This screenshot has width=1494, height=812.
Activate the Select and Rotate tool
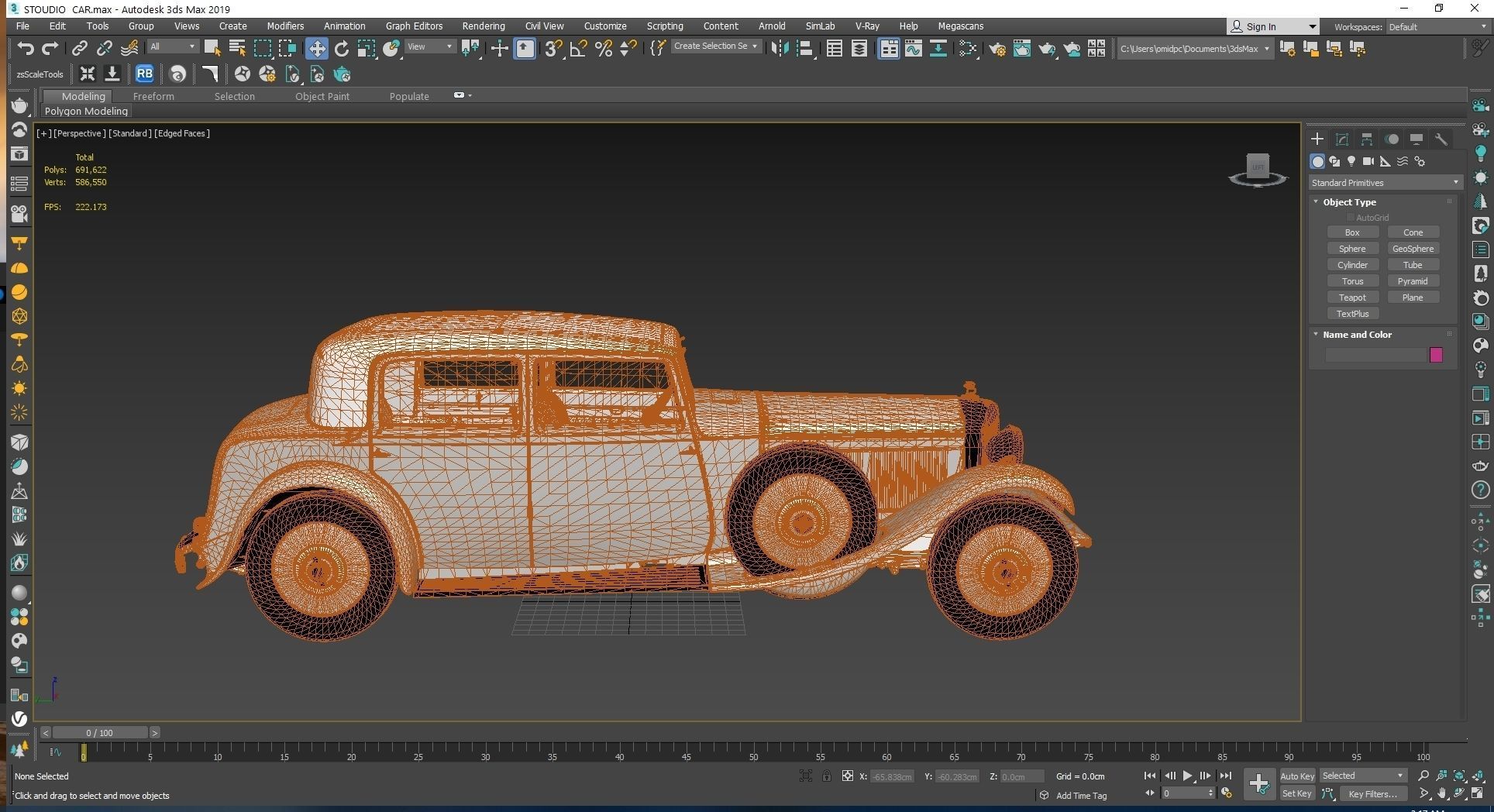point(342,49)
